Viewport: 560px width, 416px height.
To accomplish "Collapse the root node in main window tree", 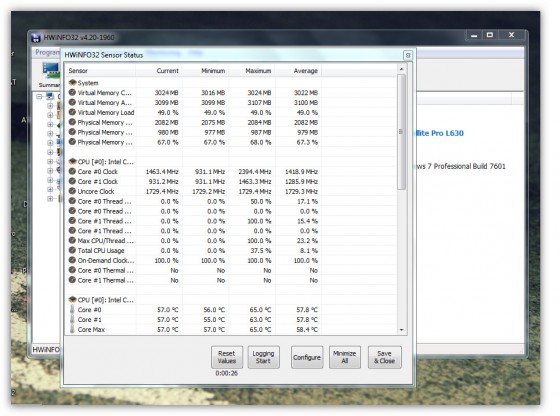I will [39, 96].
